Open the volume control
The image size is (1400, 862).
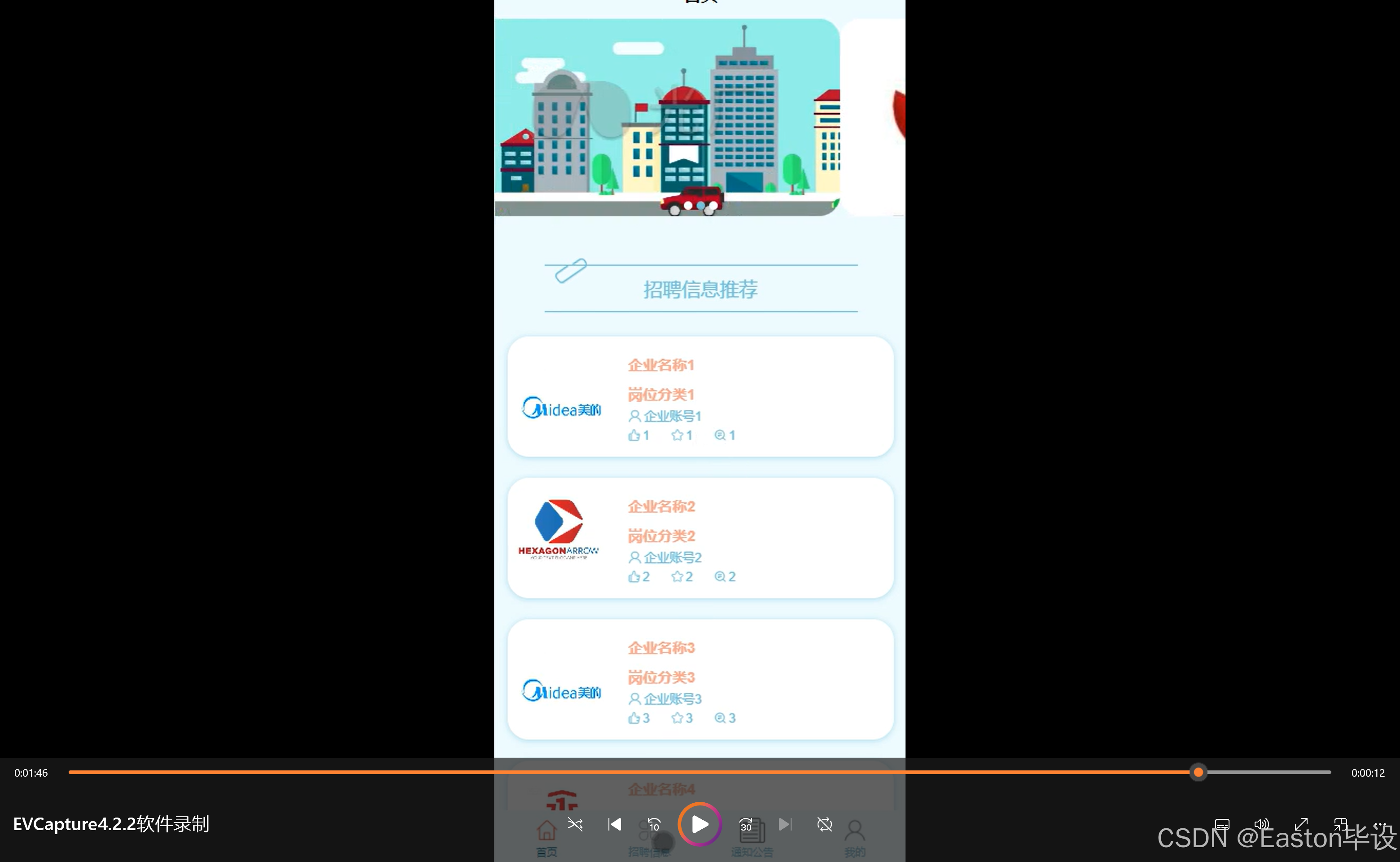[1261, 824]
